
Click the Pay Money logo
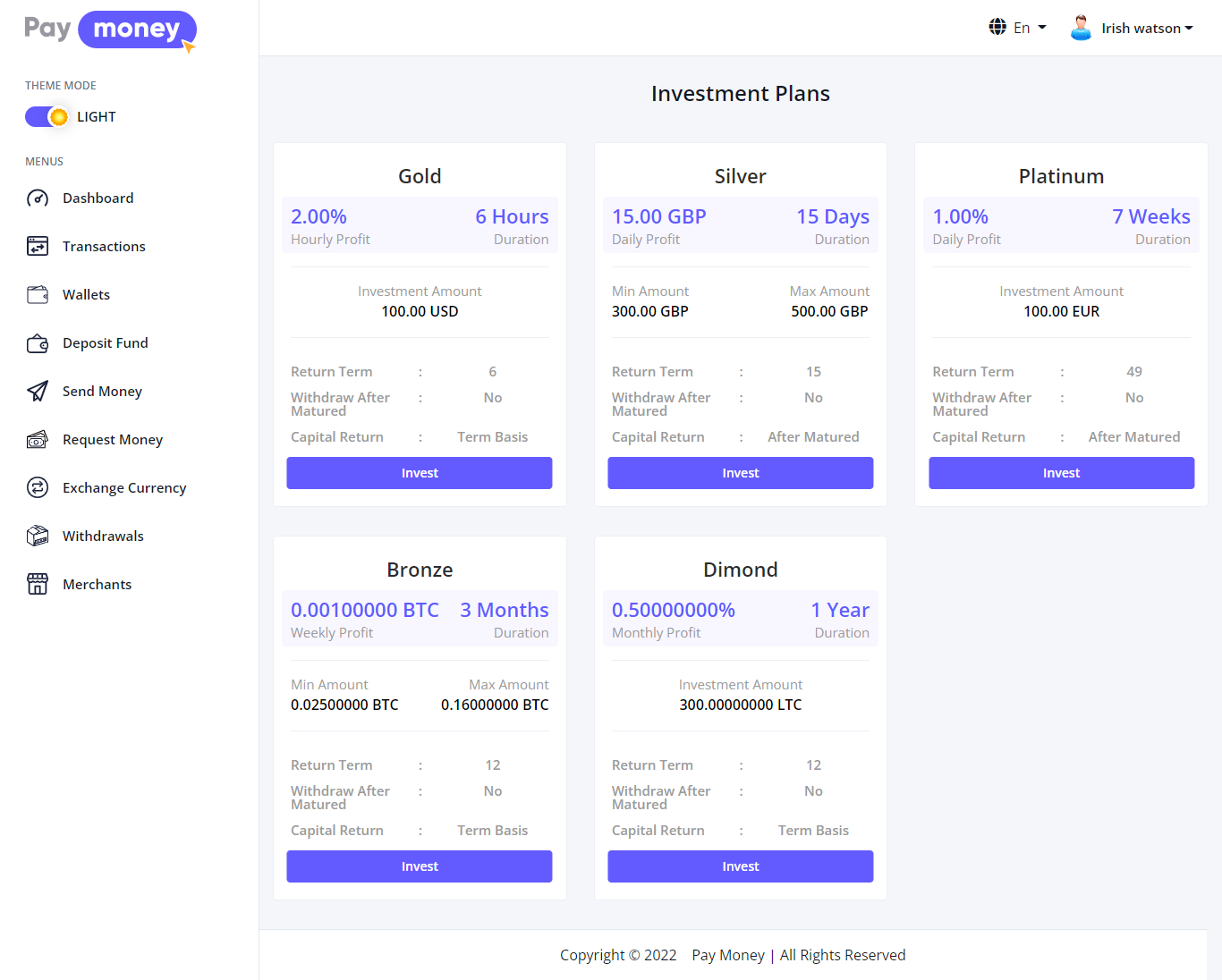[x=107, y=30]
